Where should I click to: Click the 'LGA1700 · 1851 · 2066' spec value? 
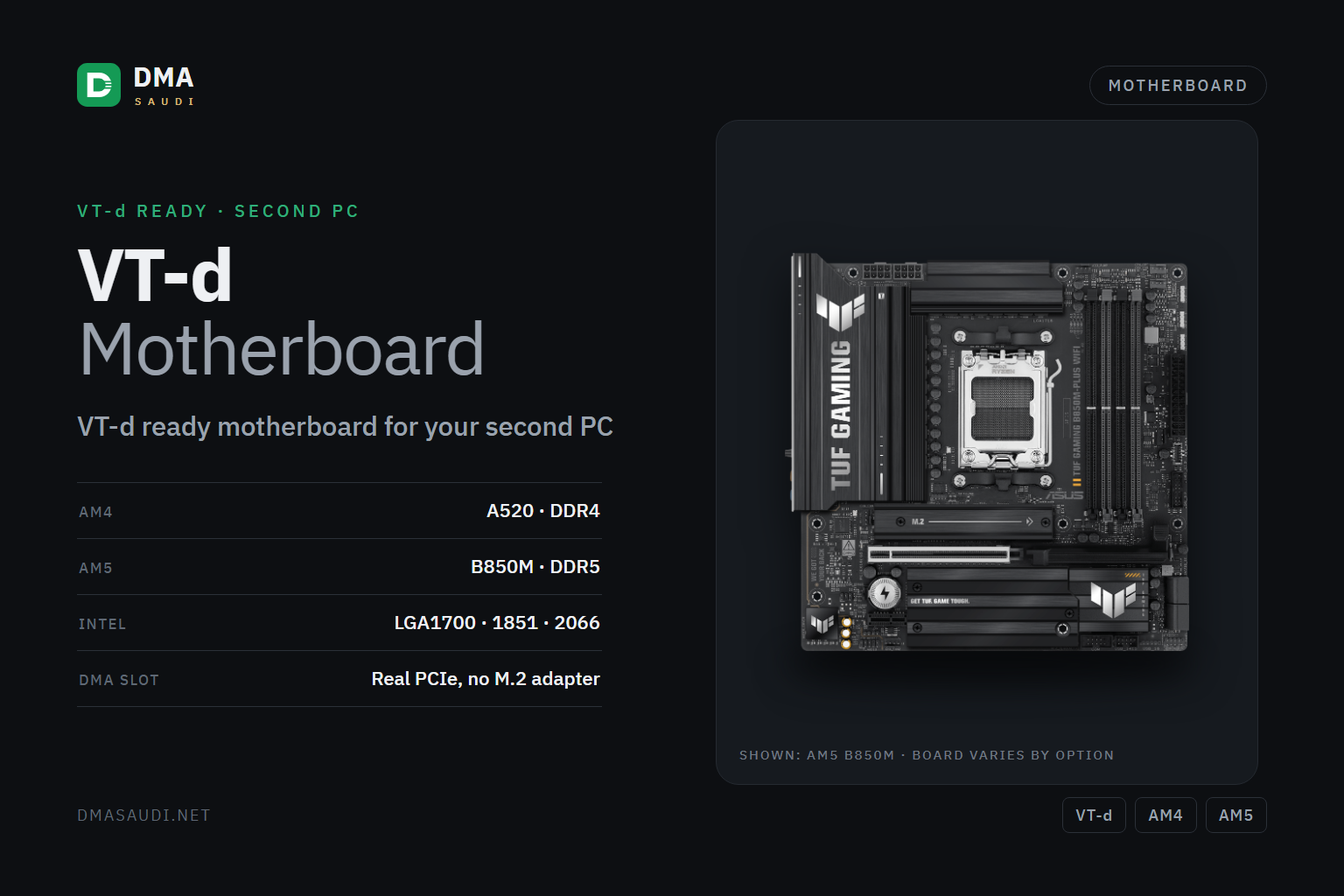point(497,623)
